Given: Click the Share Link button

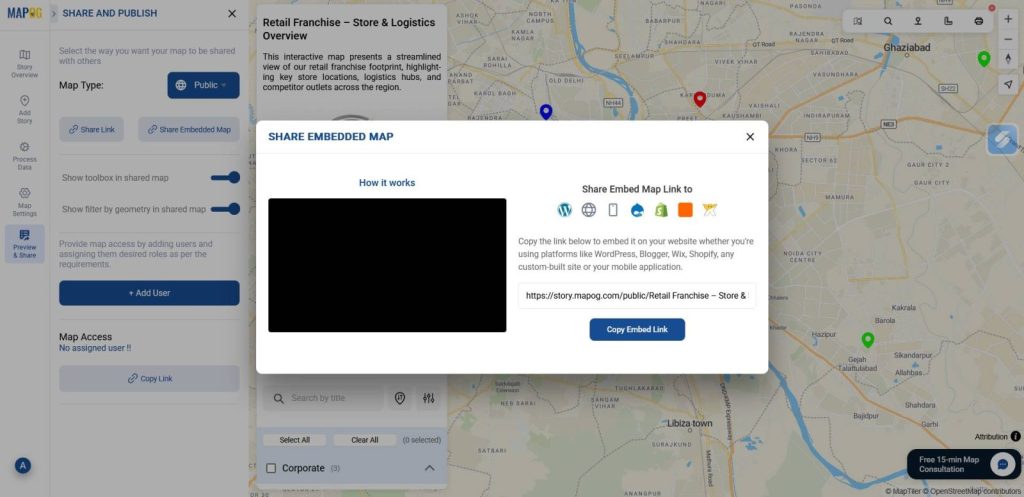Looking at the screenshot, I should click(x=91, y=129).
